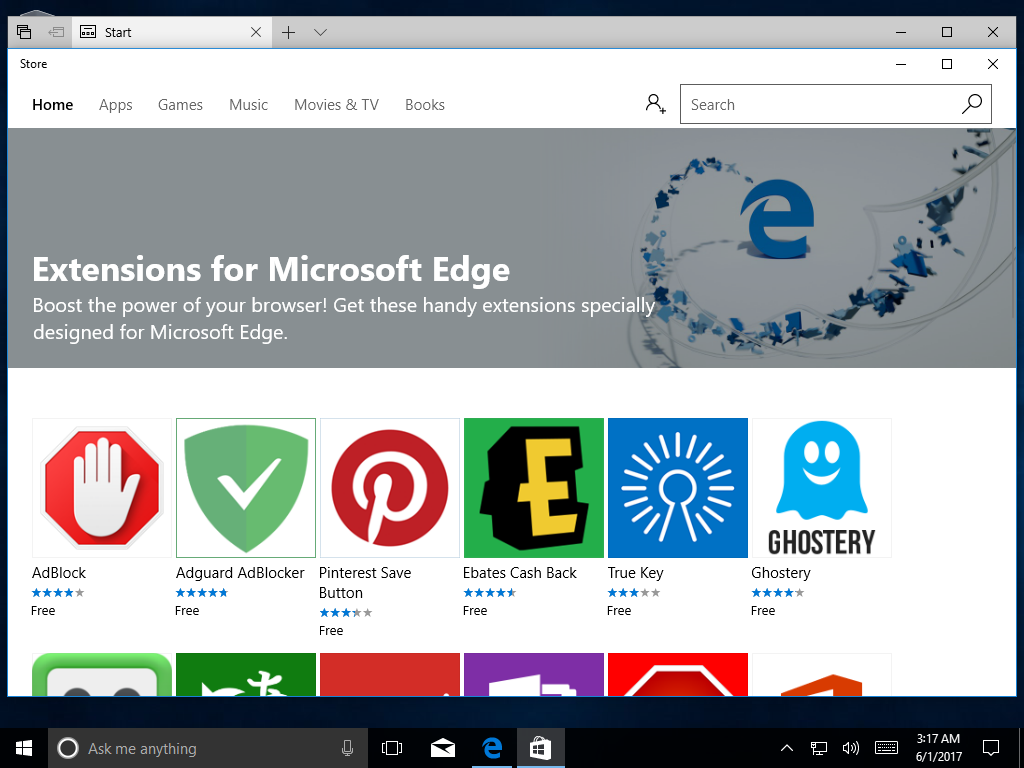Open the Adguard AdBlocker green shield tile

[x=246, y=488]
